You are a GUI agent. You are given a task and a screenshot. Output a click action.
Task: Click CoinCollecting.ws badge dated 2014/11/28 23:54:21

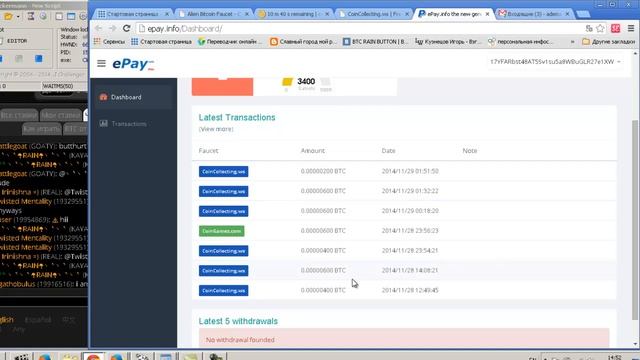[223, 251]
